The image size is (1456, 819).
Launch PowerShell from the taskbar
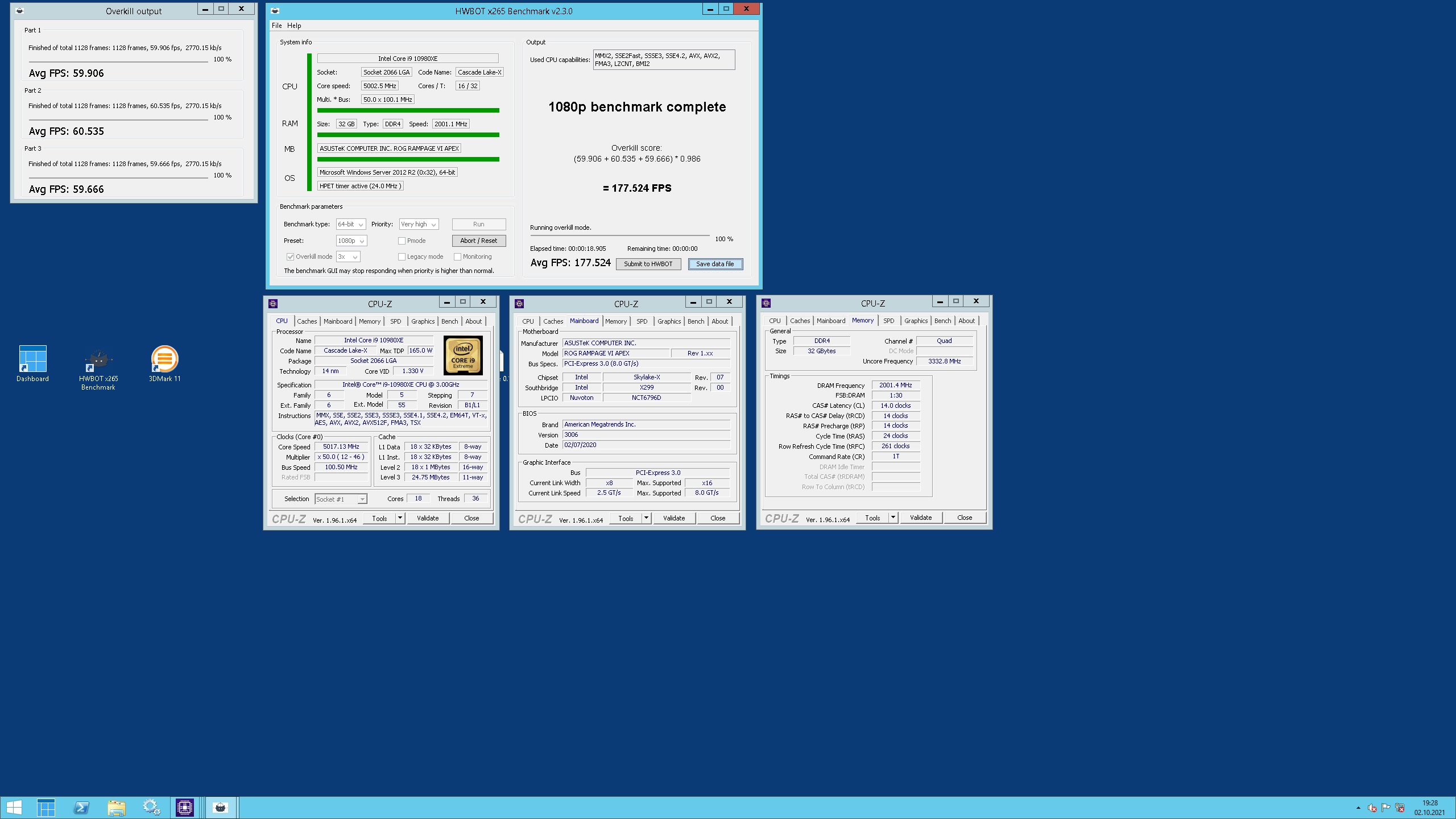coord(81,808)
